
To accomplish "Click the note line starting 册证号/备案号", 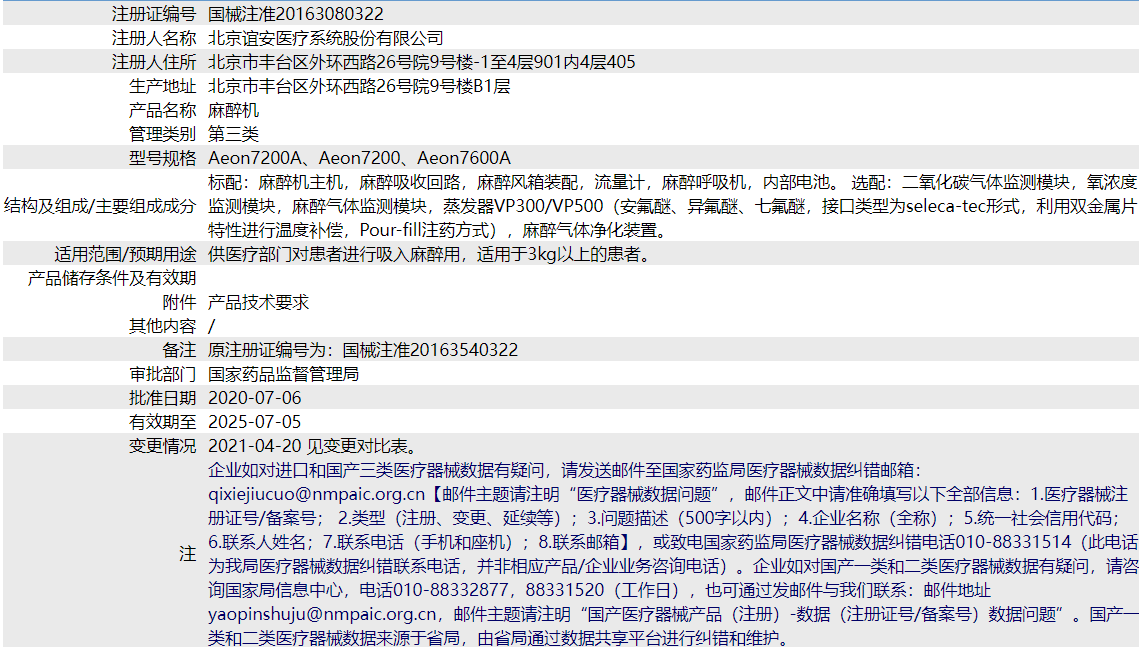I will 664,518.
